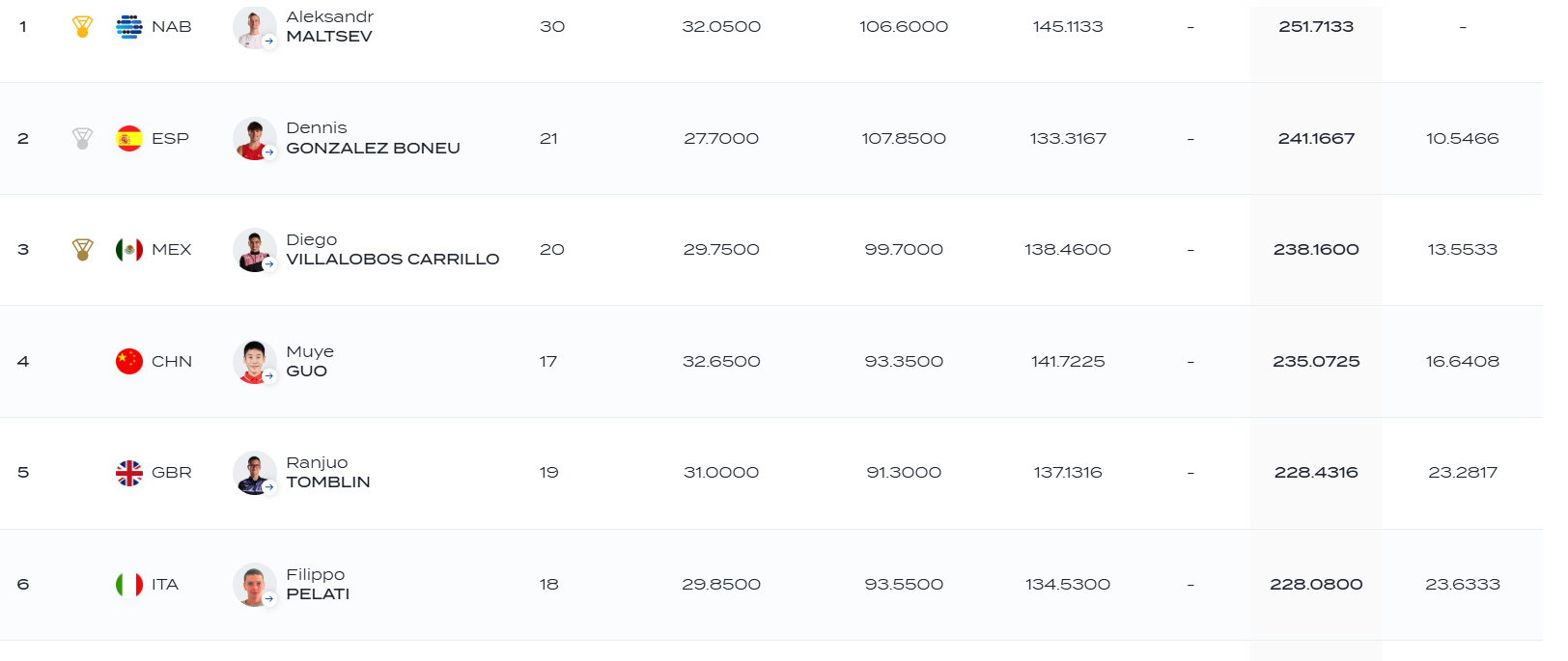
Task: Open Filippo Pelati's athlete photo
Action: point(255,585)
